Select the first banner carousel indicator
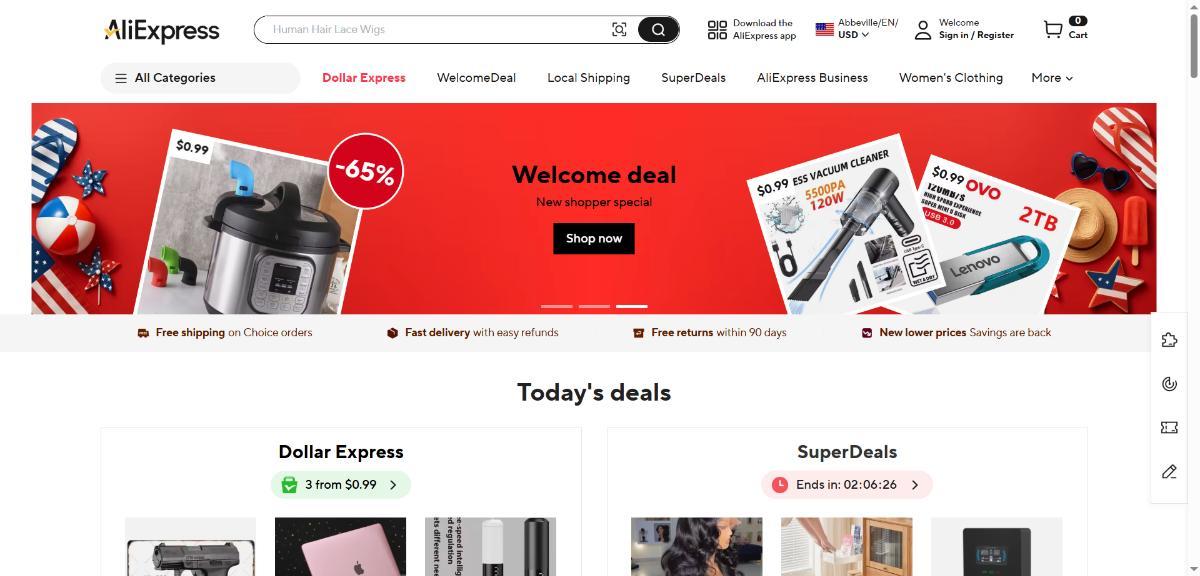The height and width of the screenshot is (576, 1200). point(557,306)
